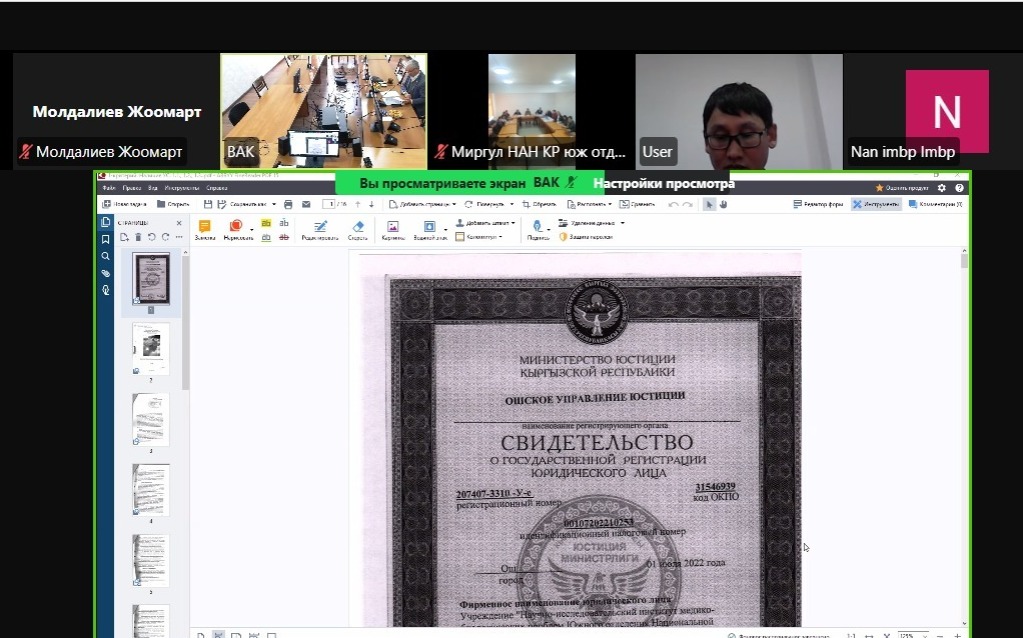Click the save floppy disk icon
The image size is (1023, 638).
click(207, 204)
